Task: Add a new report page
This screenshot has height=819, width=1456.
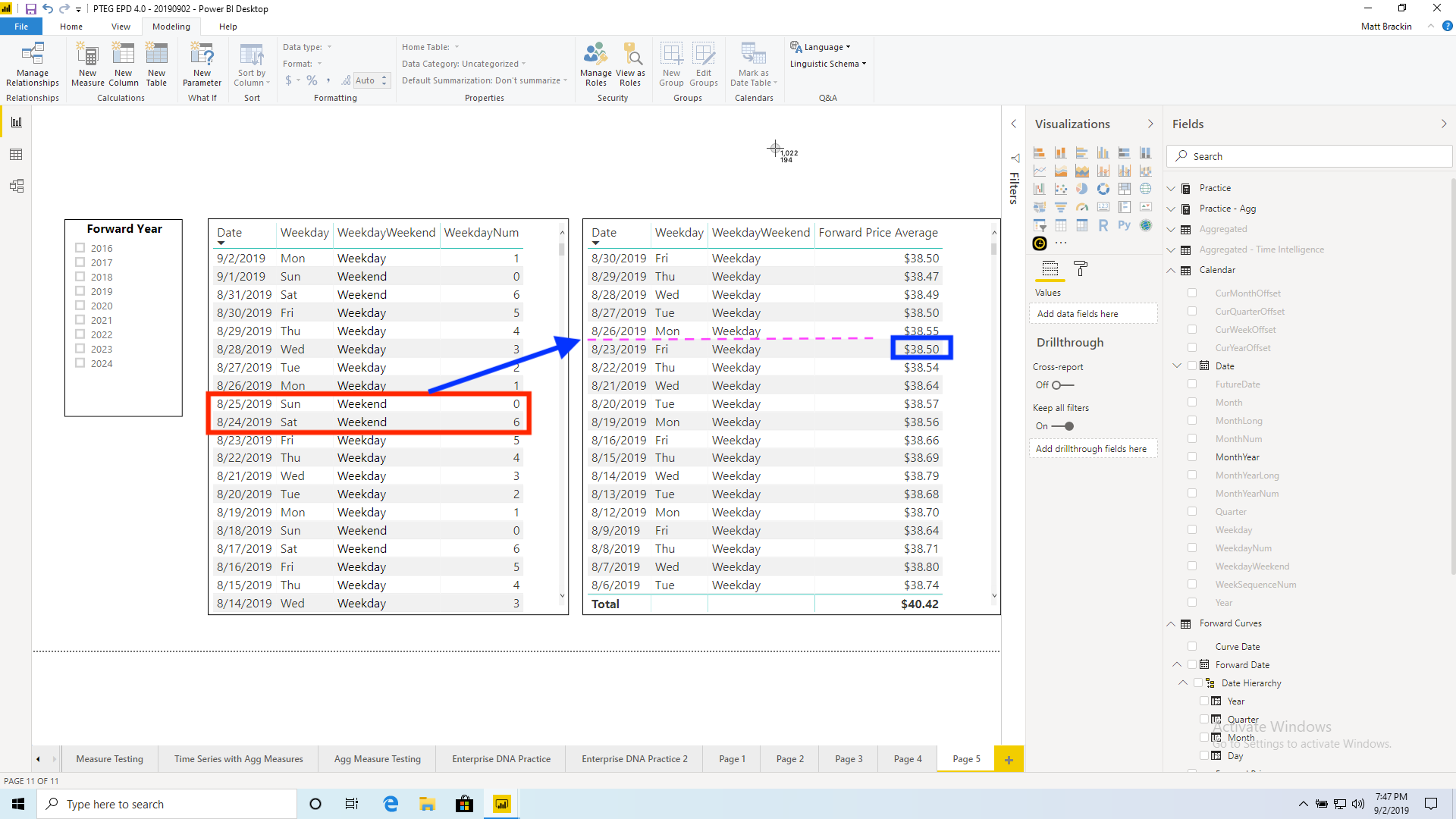Action: (x=1009, y=759)
